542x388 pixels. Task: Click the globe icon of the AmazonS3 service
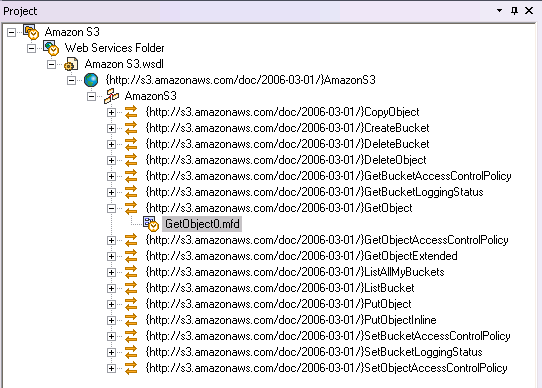coord(91,80)
